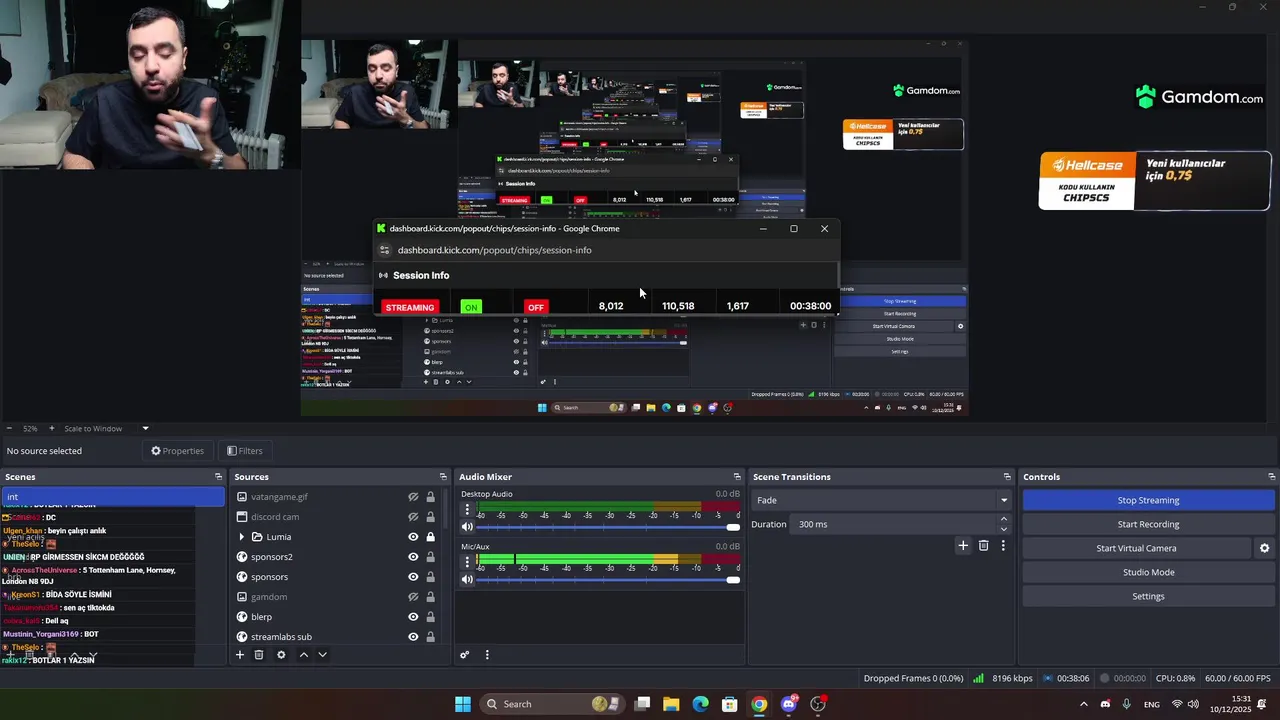Open File Explorer from the taskbar
Viewport: 1280px width, 720px height.
click(671, 704)
